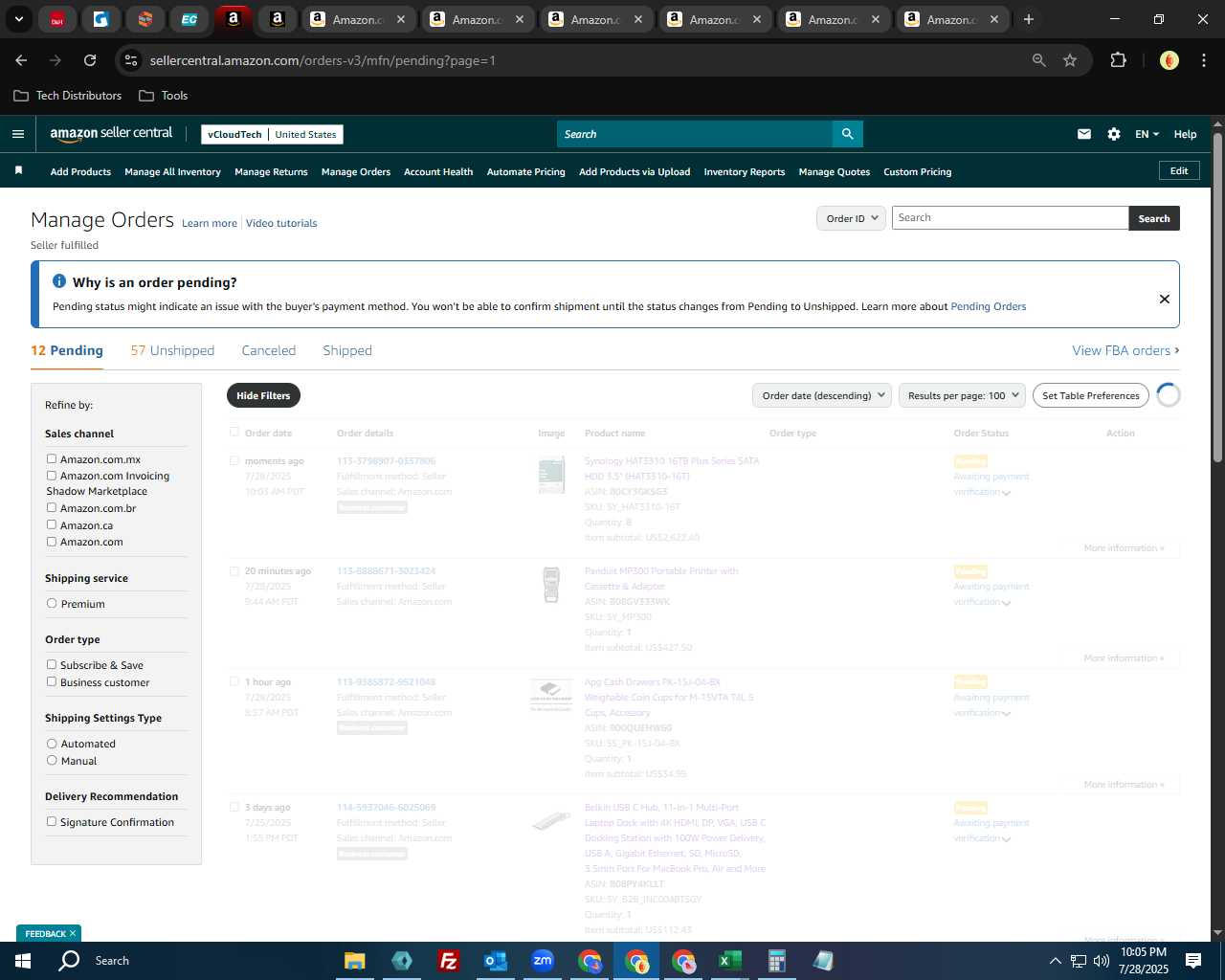
Task: Check the Amazon.com.mx sales channel
Action: [52, 459]
